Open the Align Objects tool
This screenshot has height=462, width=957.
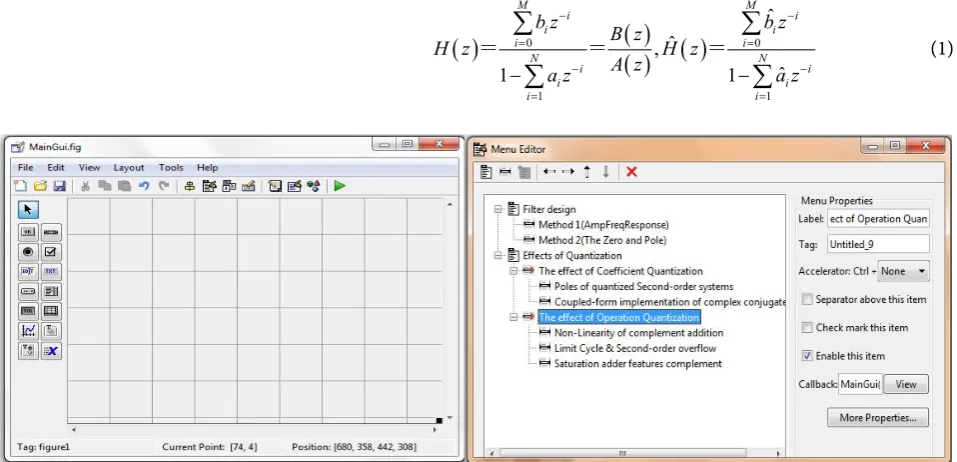click(190, 186)
